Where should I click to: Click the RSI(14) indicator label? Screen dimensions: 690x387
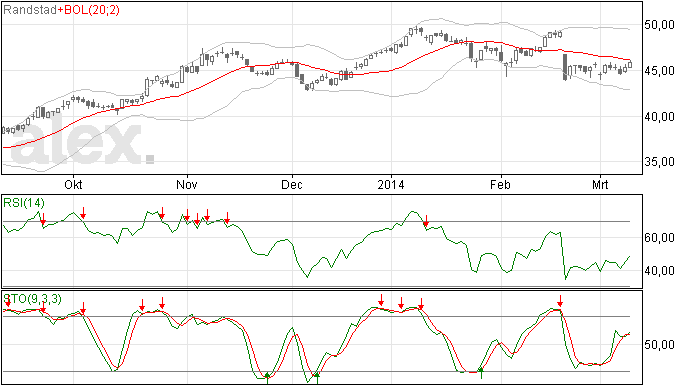[24, 203]
